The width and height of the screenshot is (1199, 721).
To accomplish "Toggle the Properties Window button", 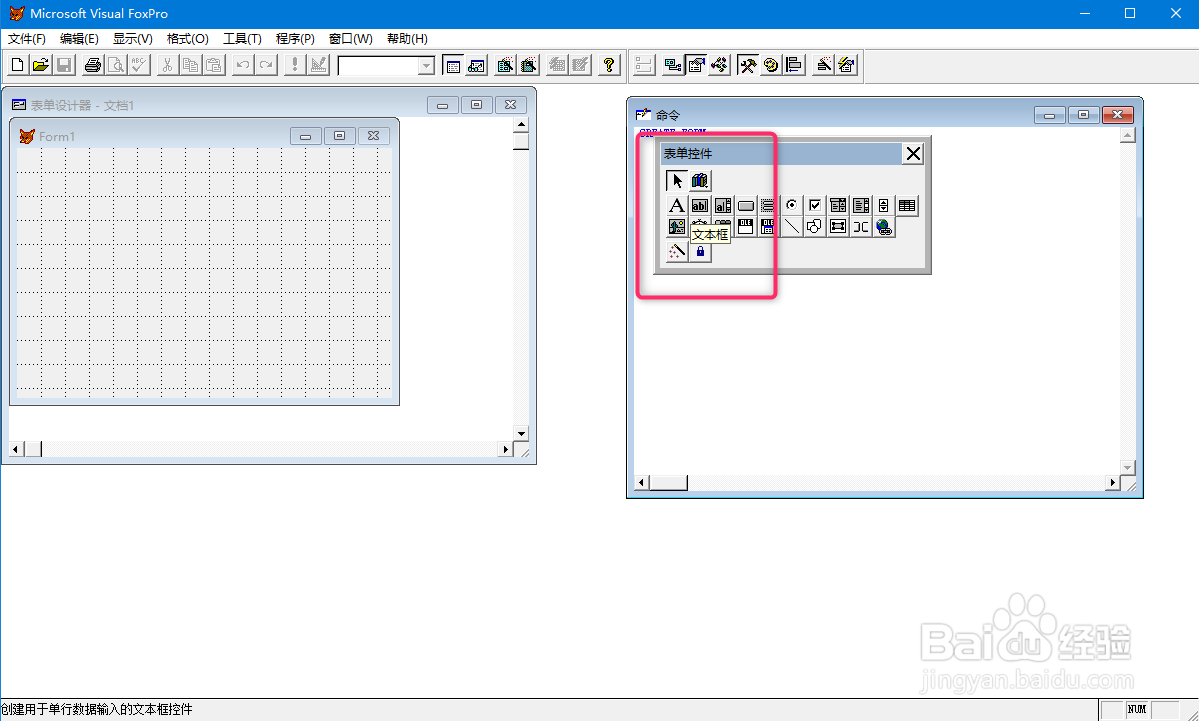I will tap(696, 66).
